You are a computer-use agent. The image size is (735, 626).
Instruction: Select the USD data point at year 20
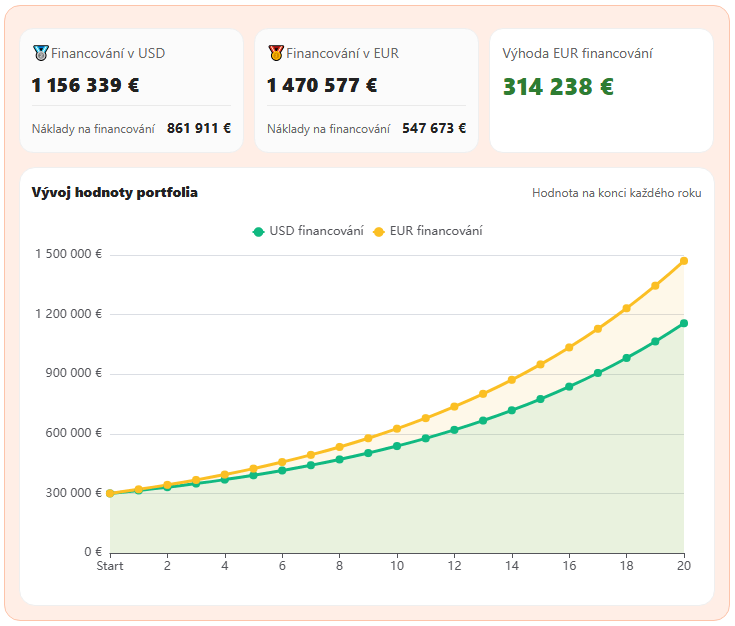(684, 323)
